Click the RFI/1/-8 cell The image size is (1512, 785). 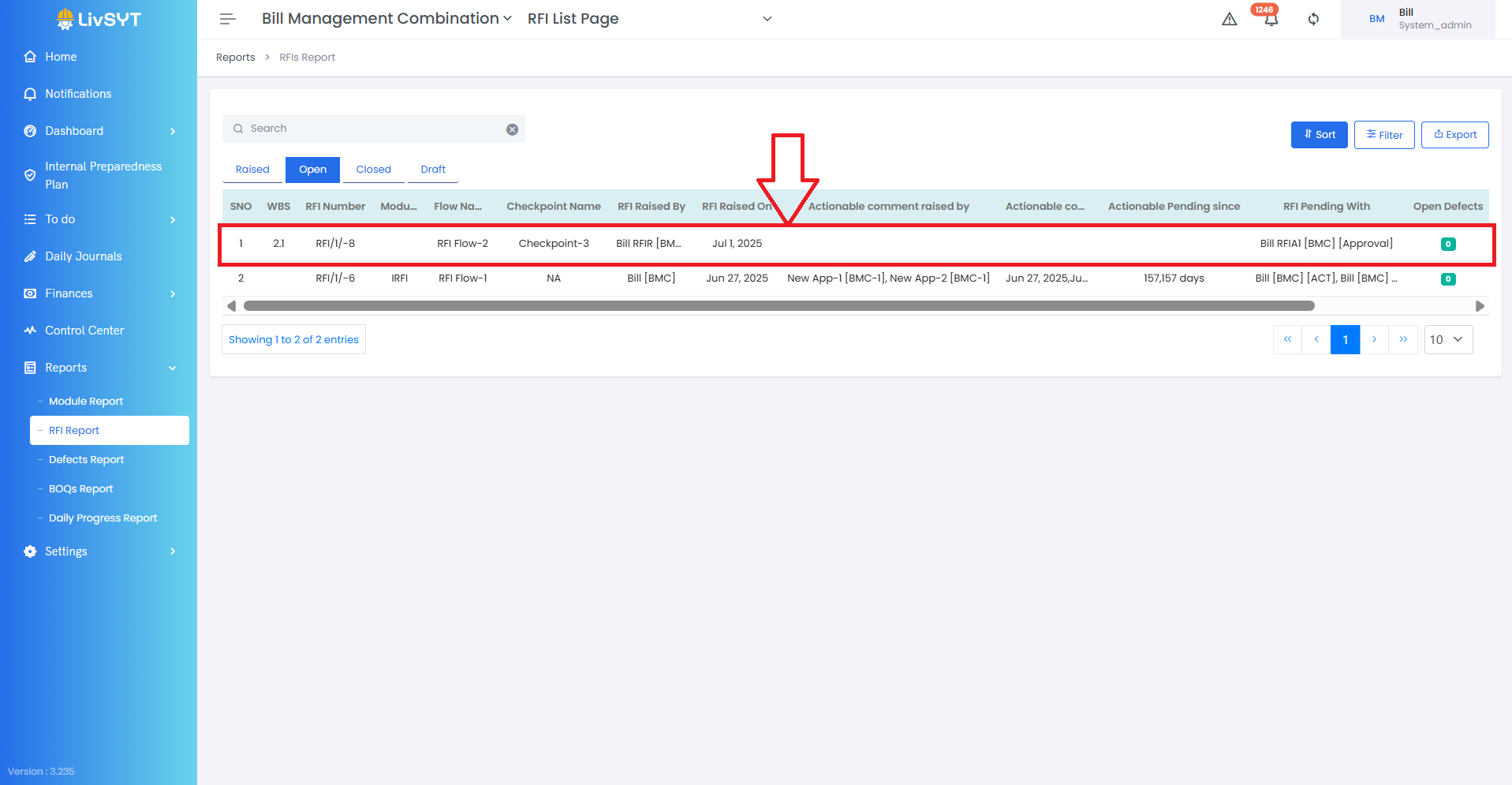(x=335, y=244)
